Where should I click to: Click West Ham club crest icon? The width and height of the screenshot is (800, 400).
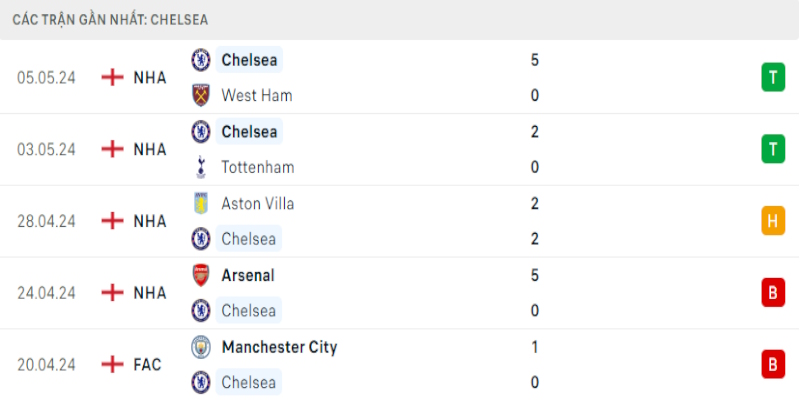pyautogui.click(x=201, y=96)
